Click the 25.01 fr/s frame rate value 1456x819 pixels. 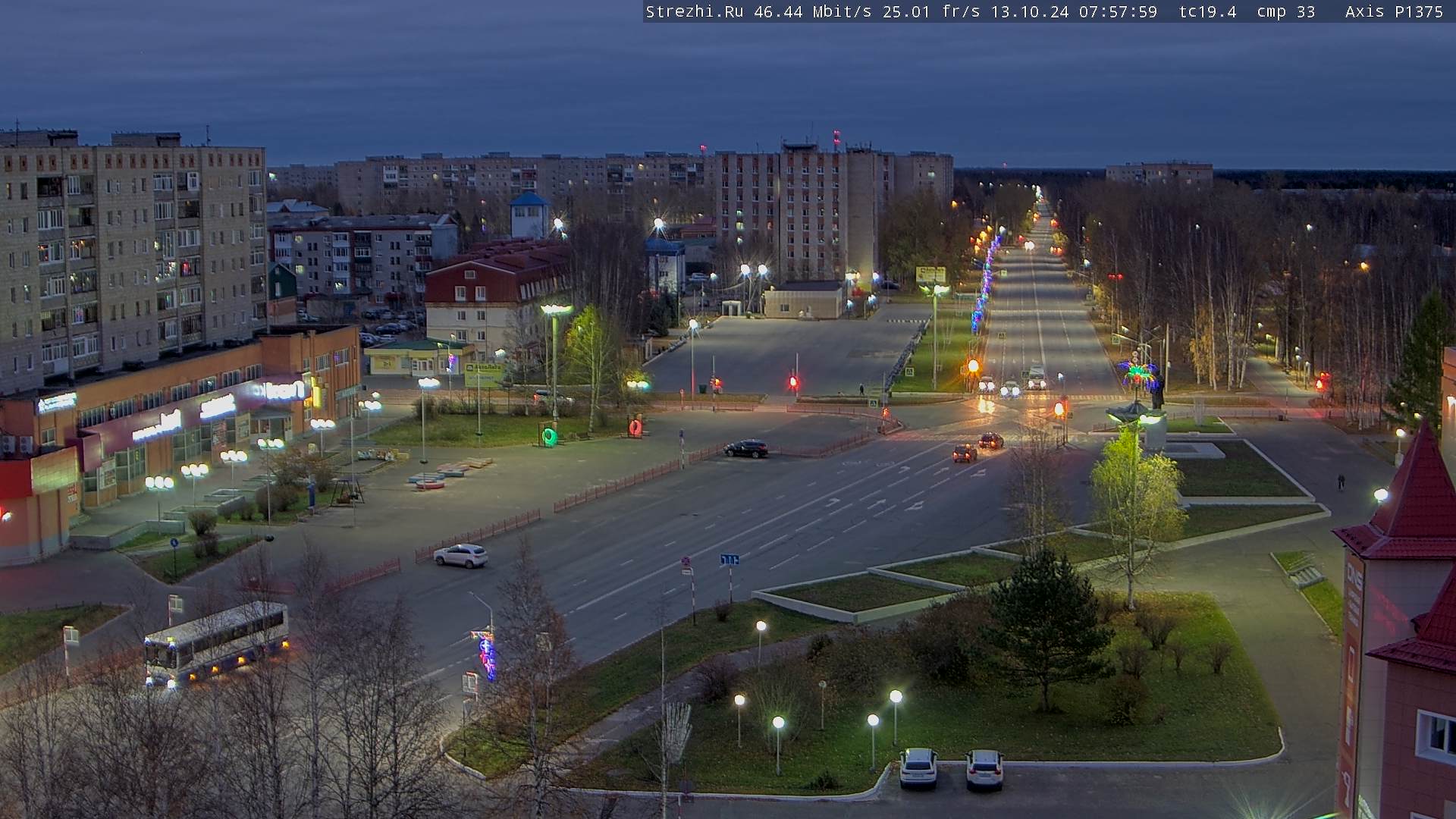coord(932,12)
